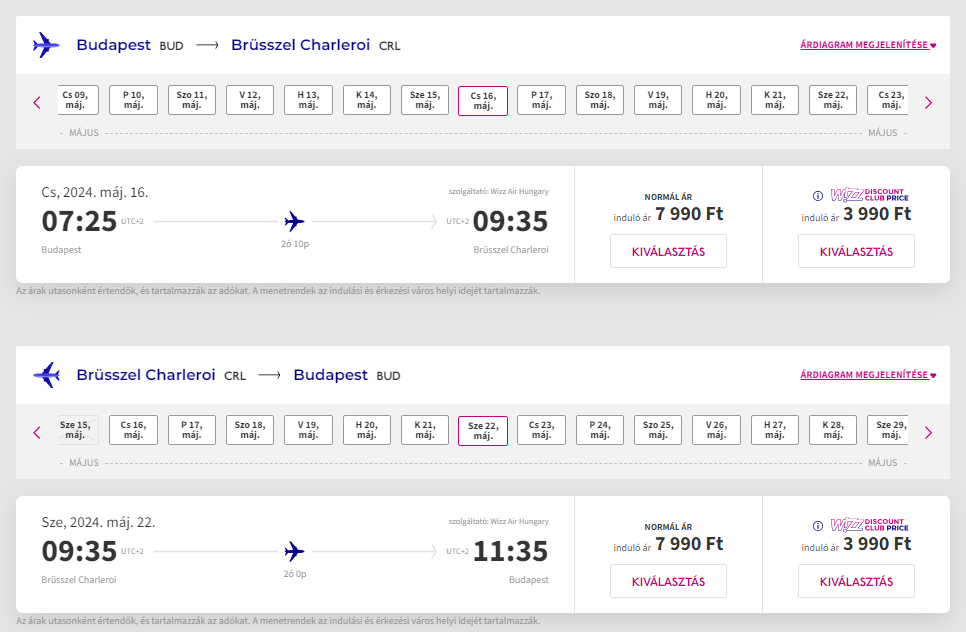This screenshot has width=966, height=632.
Task: Select outbound date Sze 15, máj.
Action: click(x=425, y=100)
